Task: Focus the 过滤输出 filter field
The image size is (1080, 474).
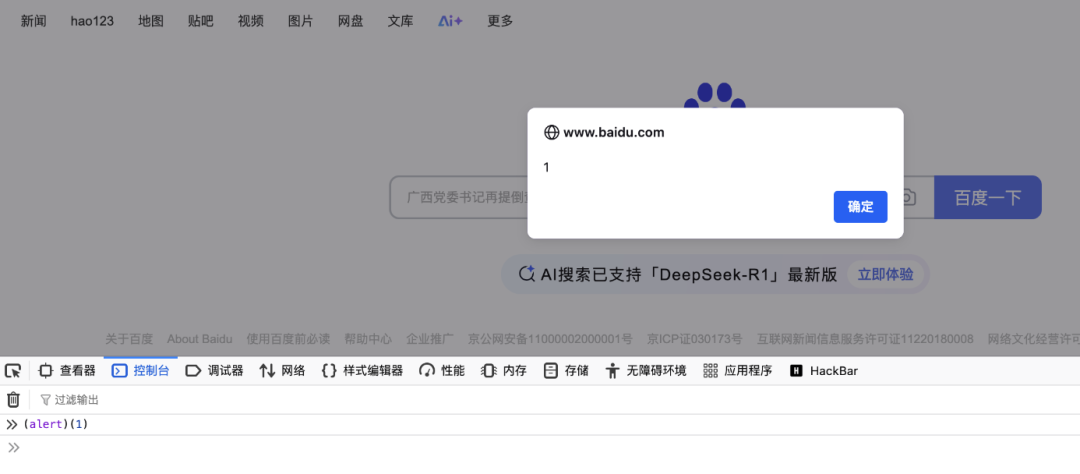Action: coord(559,400)
